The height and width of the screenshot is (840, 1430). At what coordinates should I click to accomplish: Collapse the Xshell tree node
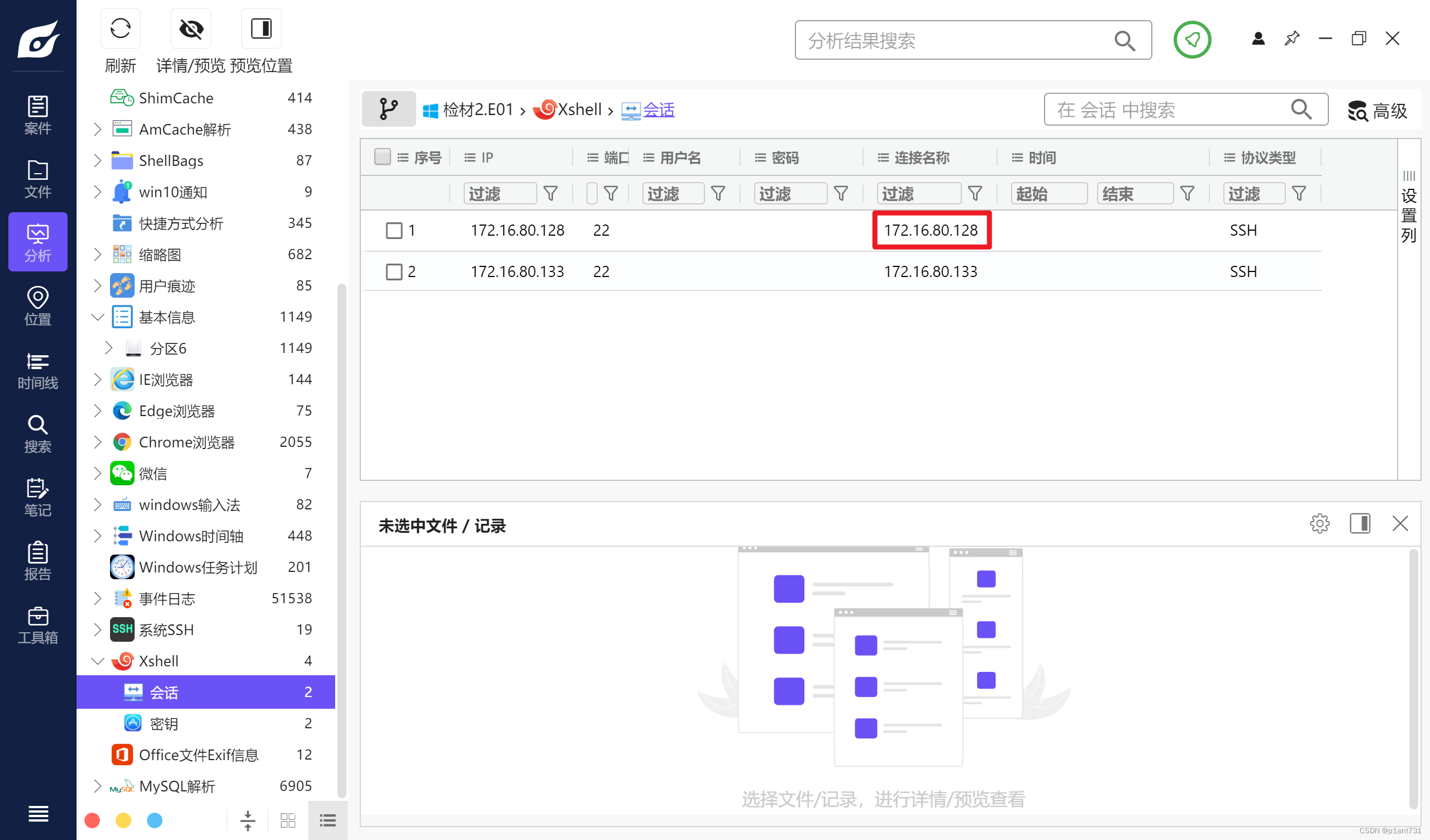(98, 661)
